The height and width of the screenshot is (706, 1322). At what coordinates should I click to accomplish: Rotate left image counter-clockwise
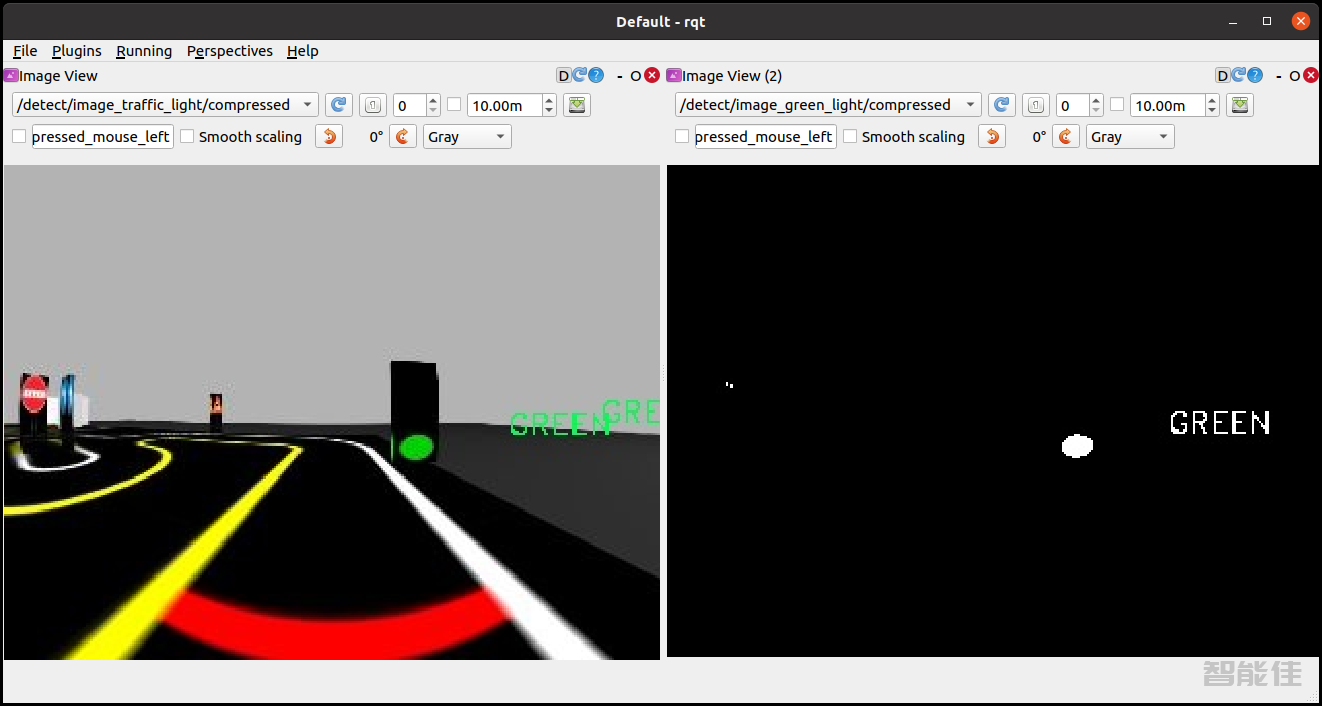(x=328, y=136)
